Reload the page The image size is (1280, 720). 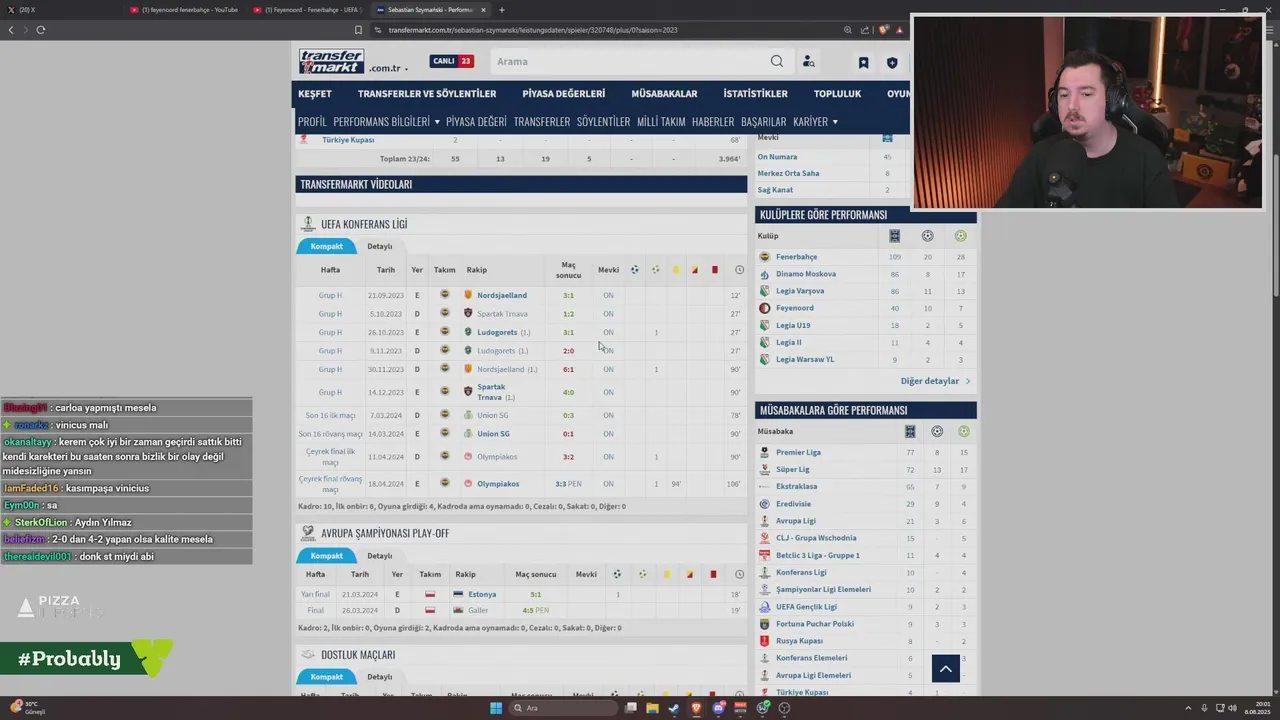point(40,30)
